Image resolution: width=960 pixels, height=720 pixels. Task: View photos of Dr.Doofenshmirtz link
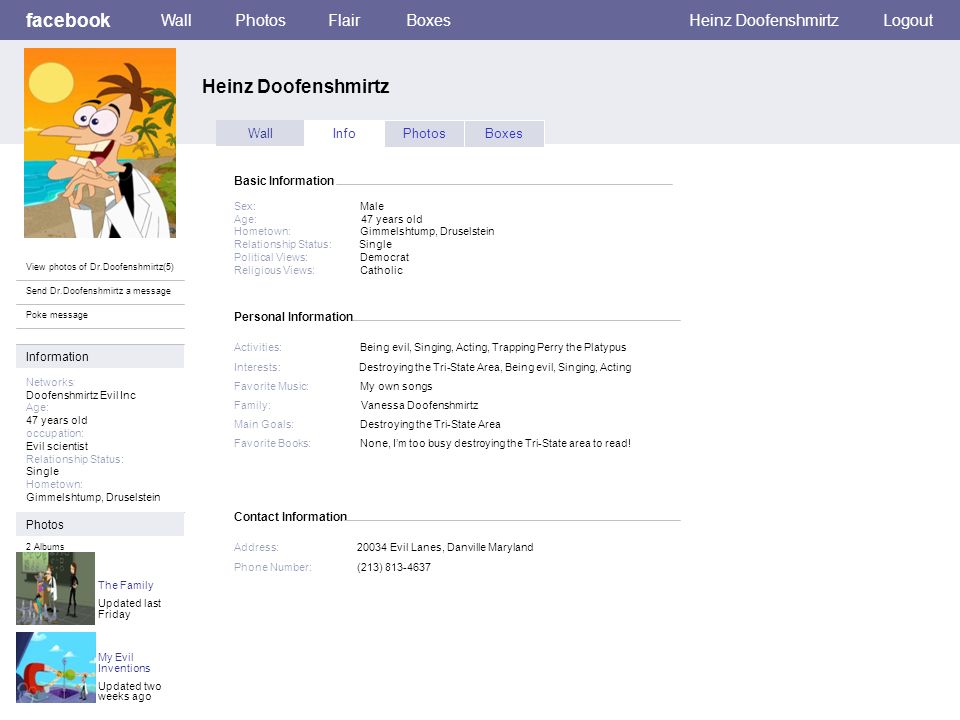pyautogui.click(x=100, y=267)
